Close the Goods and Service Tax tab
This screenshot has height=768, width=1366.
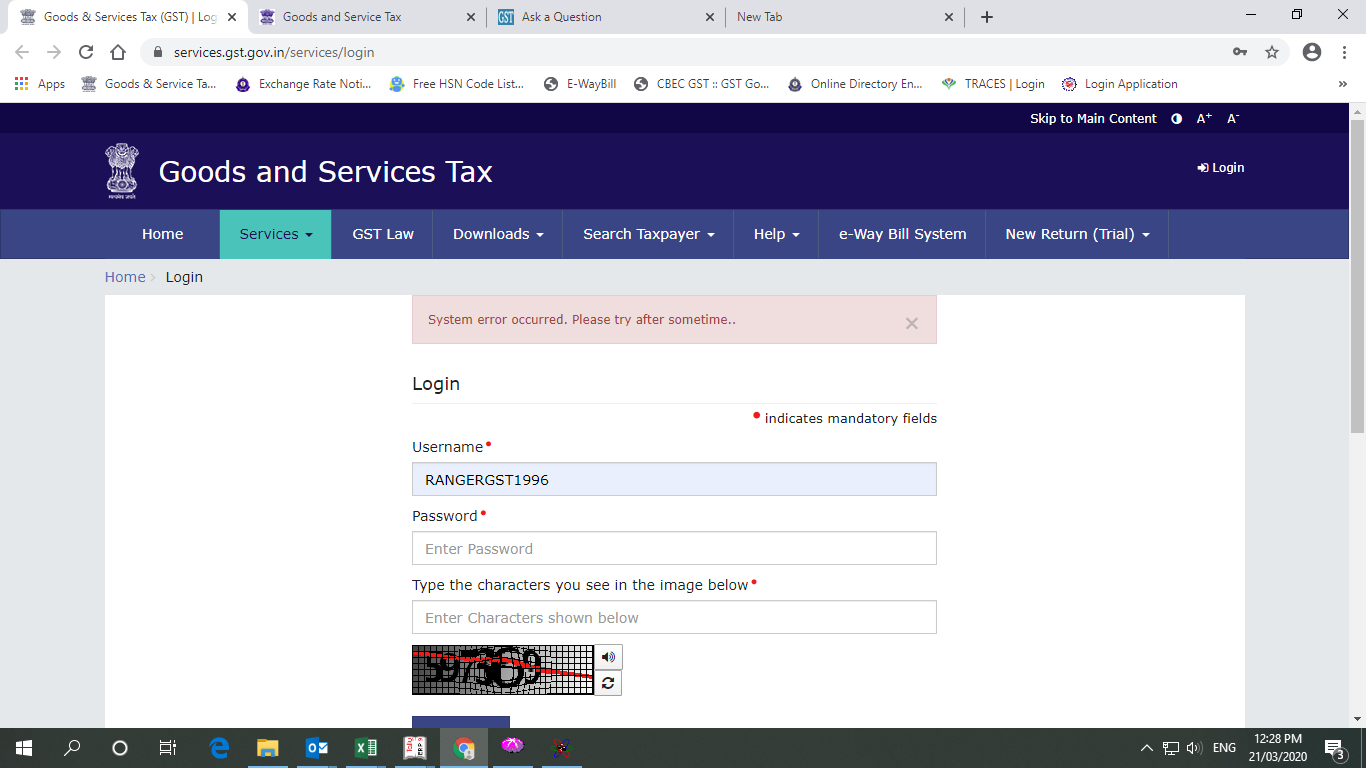coord(472,17)
